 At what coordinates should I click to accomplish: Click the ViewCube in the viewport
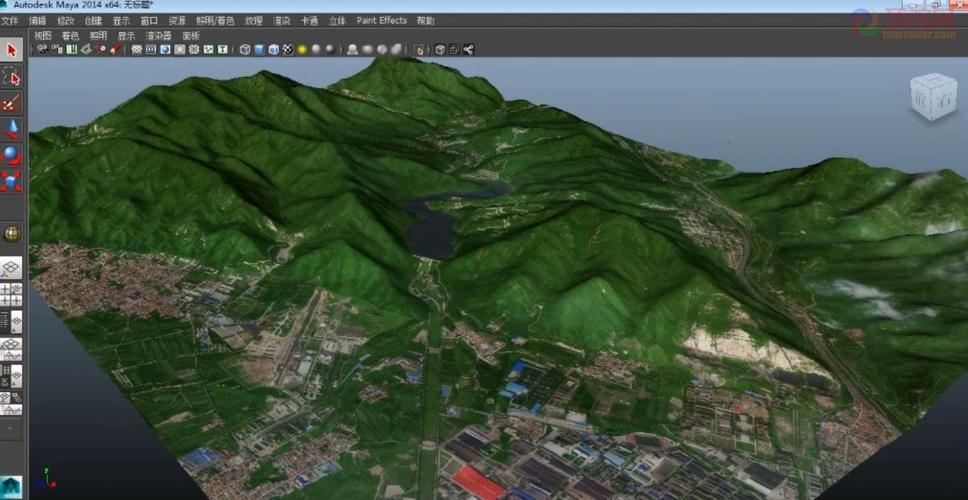932,97
